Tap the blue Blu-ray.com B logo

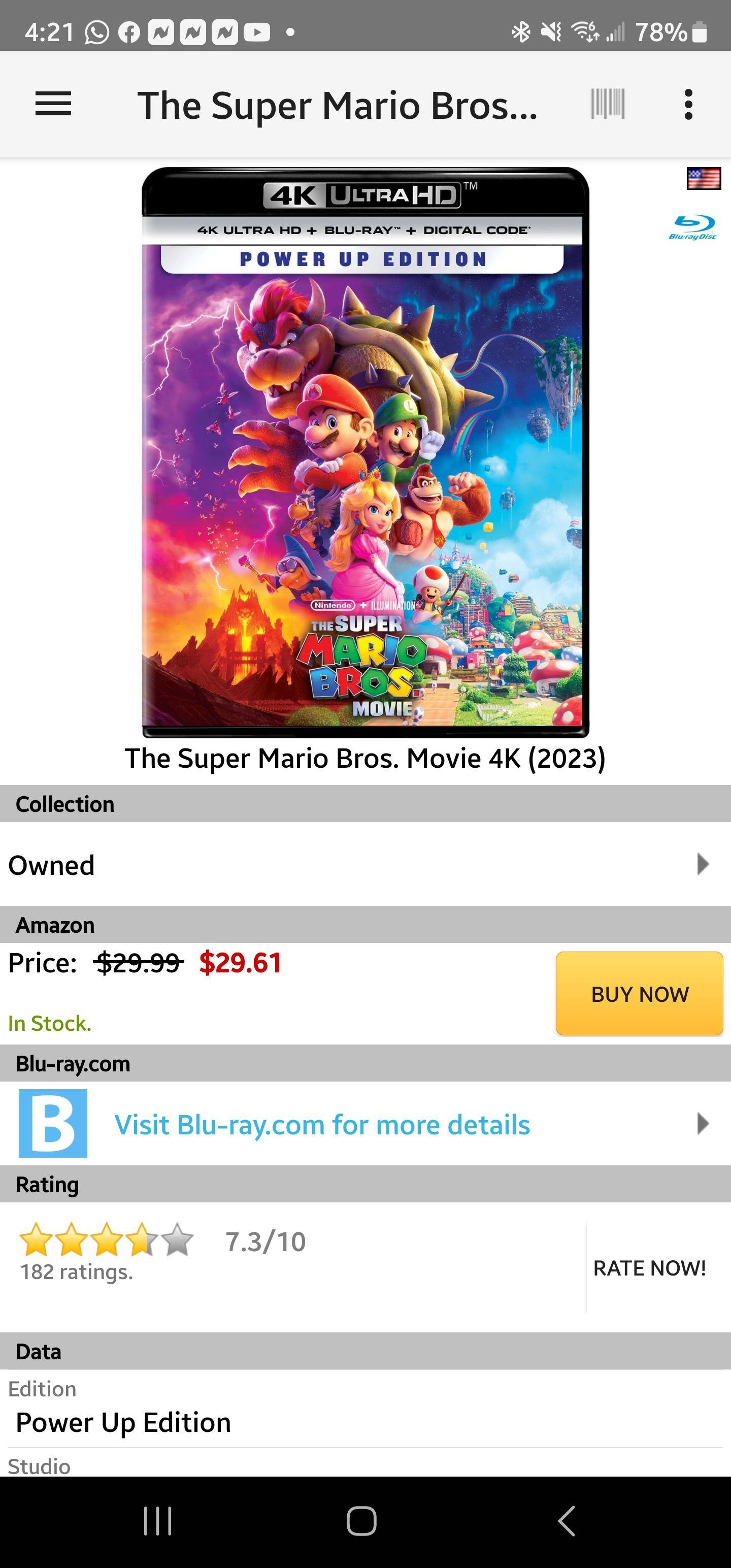53,1123
